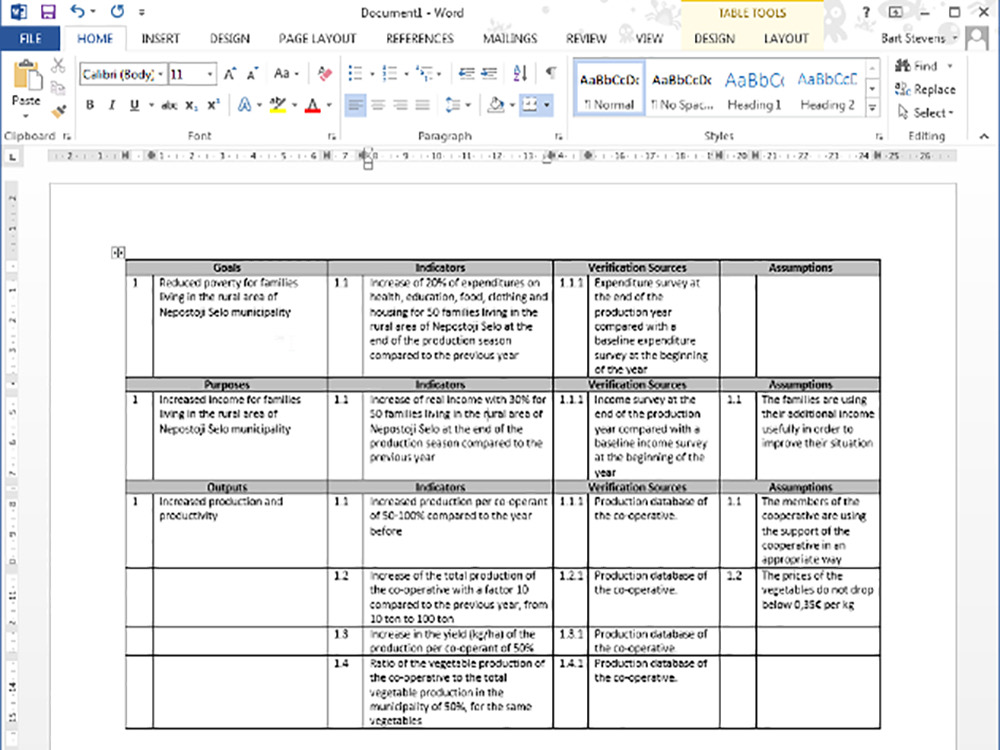Apply the red font color
Viewport: 1000px width, 750px height.
click(312, 105)
